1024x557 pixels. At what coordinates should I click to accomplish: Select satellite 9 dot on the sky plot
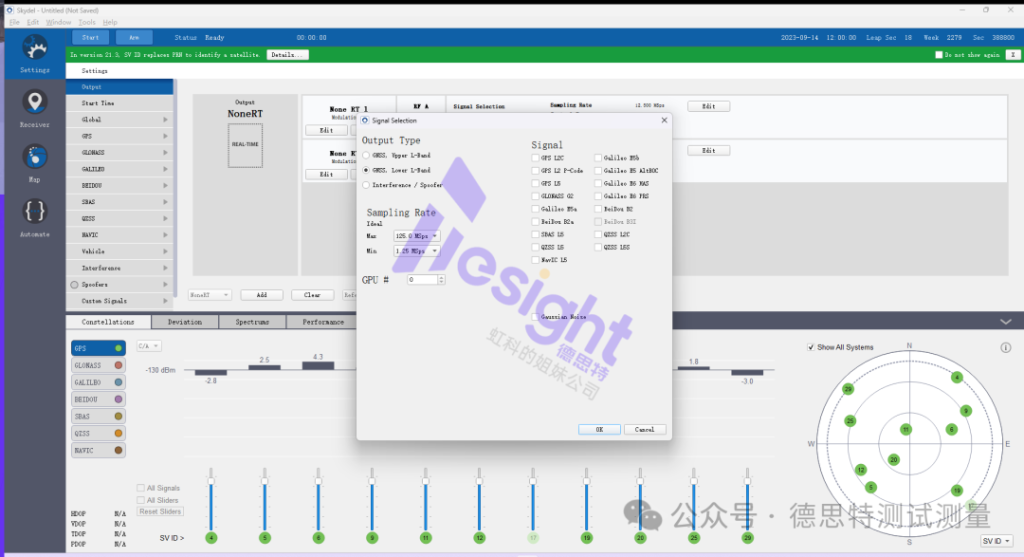coord(965,411)
